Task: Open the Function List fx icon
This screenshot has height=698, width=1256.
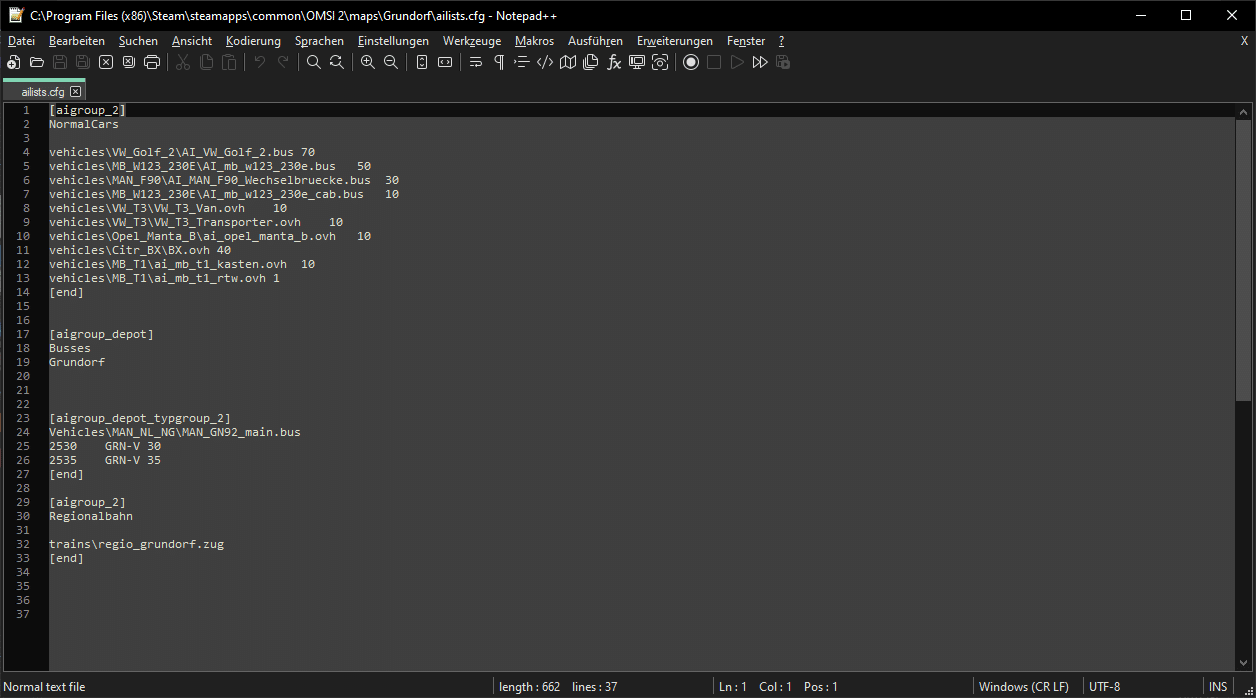Action: 614,62
